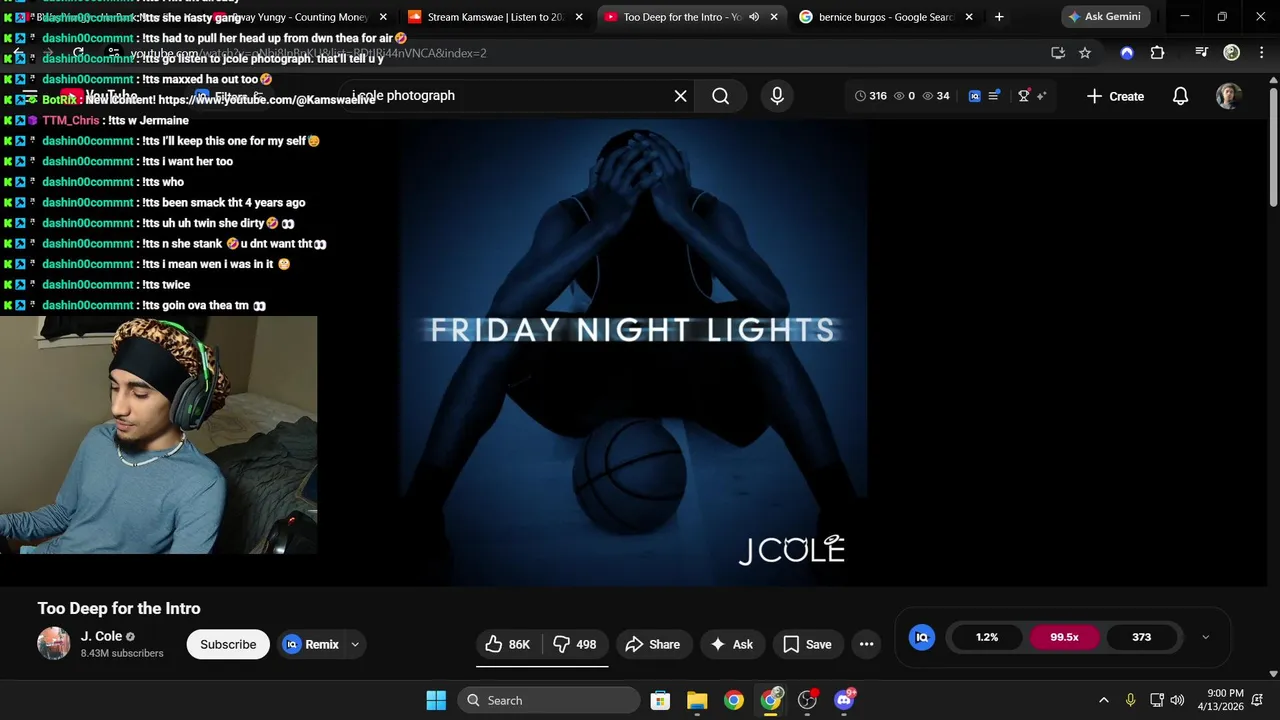Open the volume tray icon
Image resolution: width=1280 pixels, height=720 pixels.
[x=1177, y=700]
